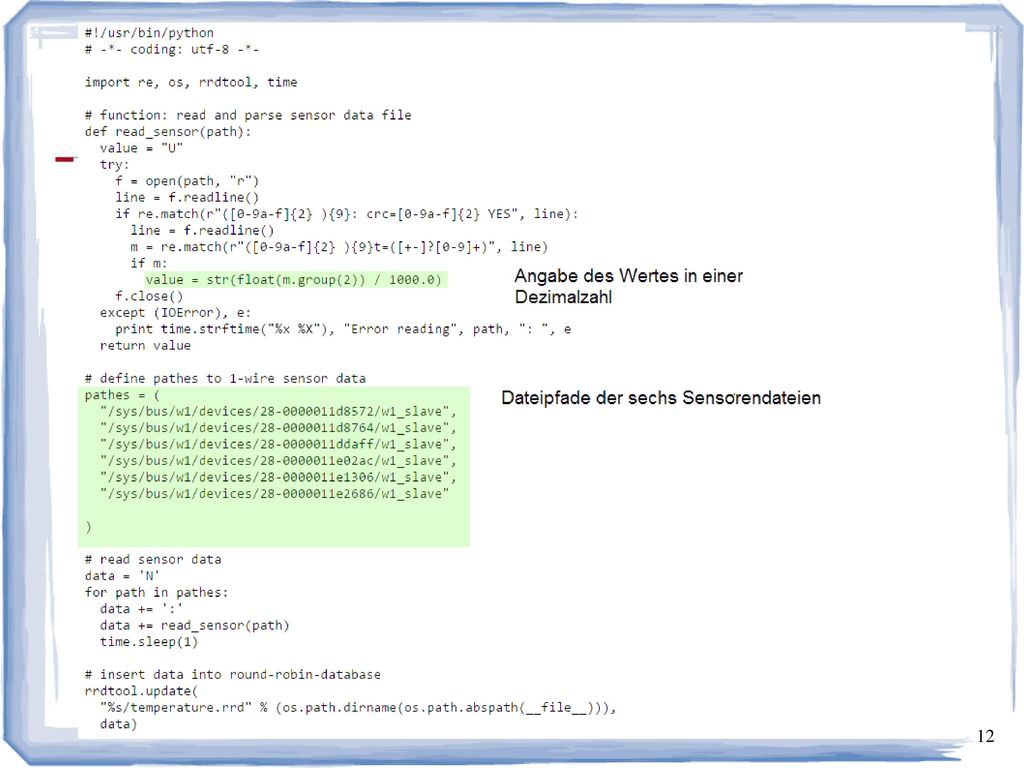
Task: Click the 'f.close()' line
Action: point(149,296)
